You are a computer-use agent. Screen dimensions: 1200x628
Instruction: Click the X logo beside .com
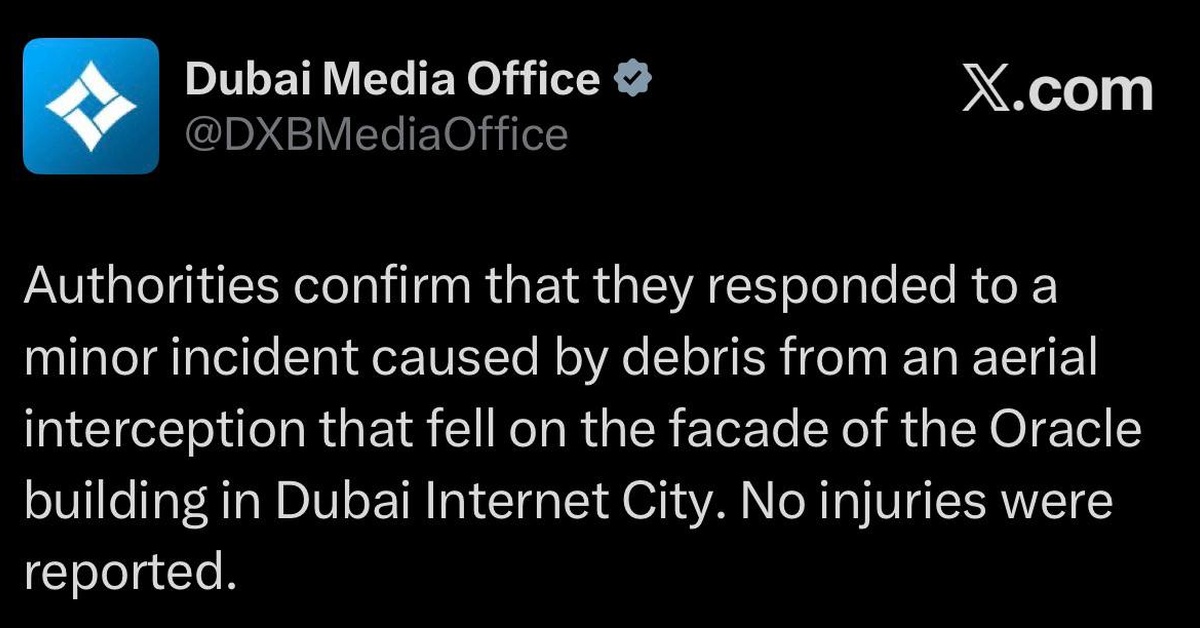[x=990, y=91]
